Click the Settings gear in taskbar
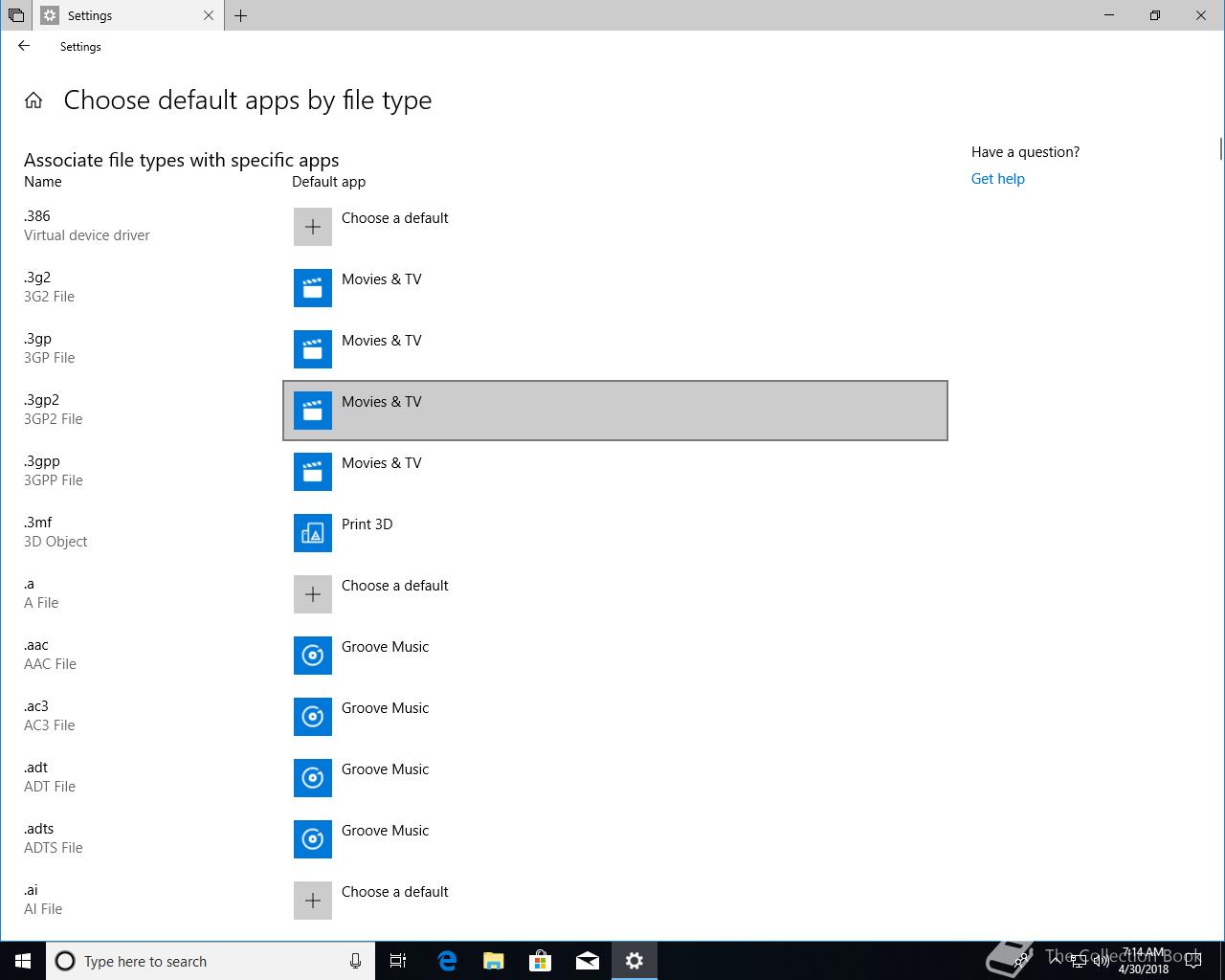 click(635, 961)
